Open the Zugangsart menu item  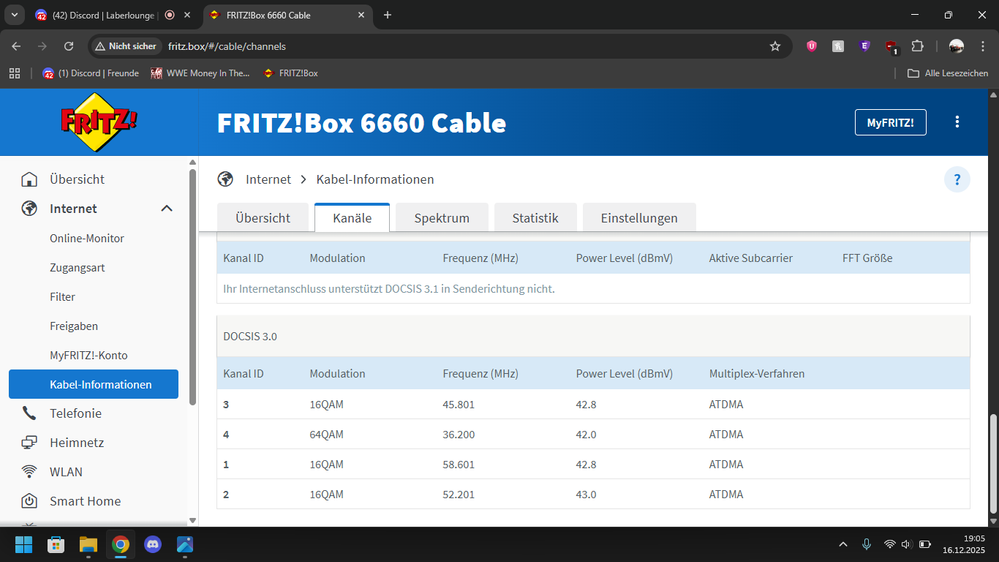77,268
